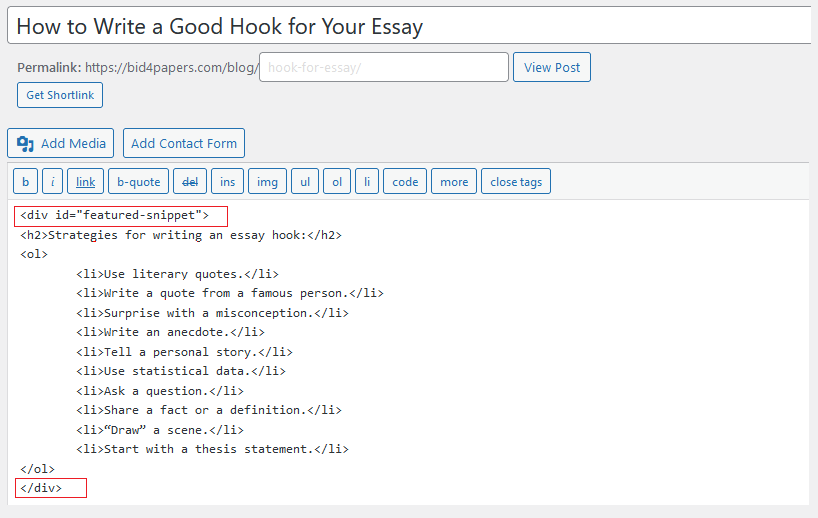Click the opening <ol> tag line
The image size is (818, 518).
point(34,255)
